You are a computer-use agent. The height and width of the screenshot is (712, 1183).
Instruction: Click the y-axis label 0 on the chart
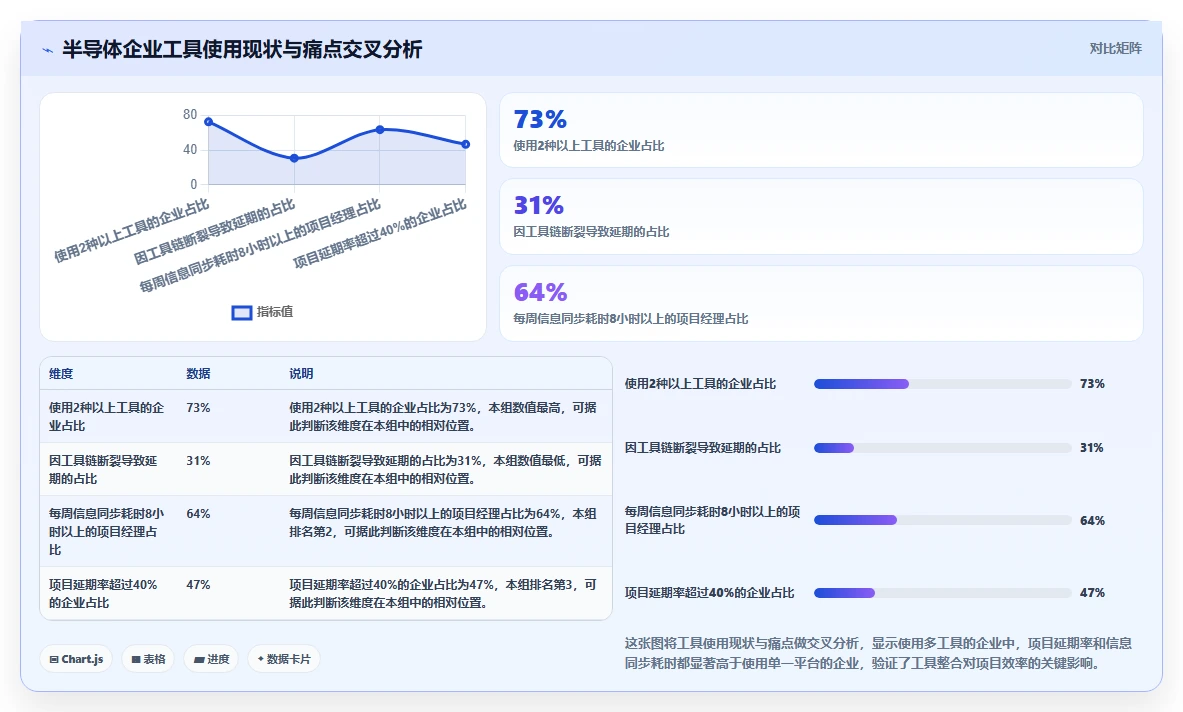point(193,184)
